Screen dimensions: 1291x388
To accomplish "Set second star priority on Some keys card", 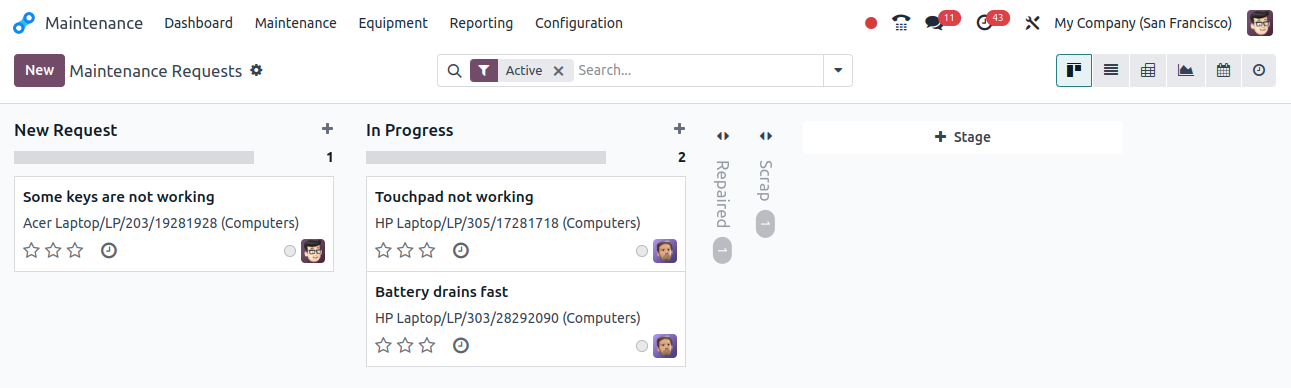I will (x=53, y=250).
